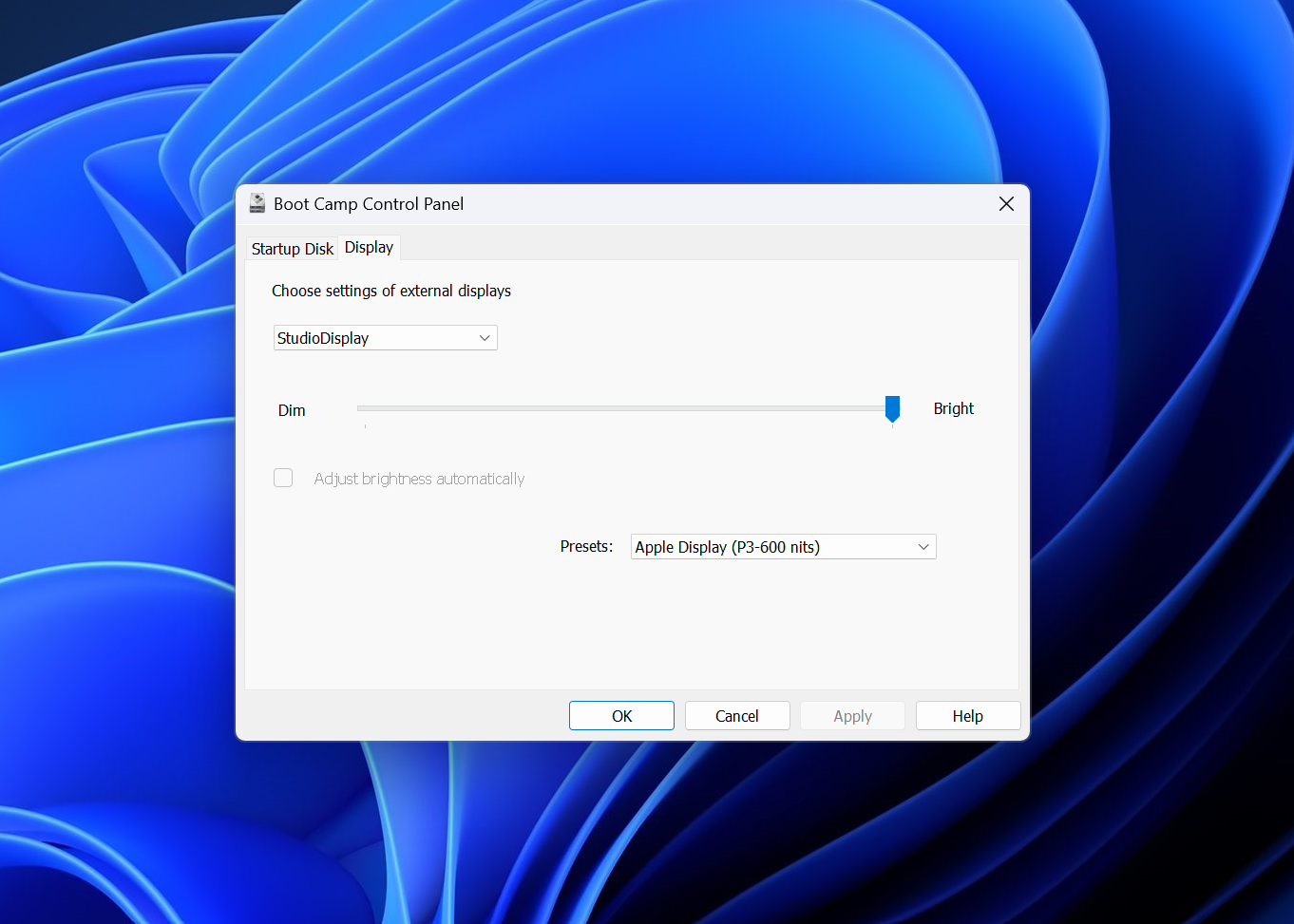Screen dimensions: 1294x924
Task: Click the Apply button
Action: (852, 715)
